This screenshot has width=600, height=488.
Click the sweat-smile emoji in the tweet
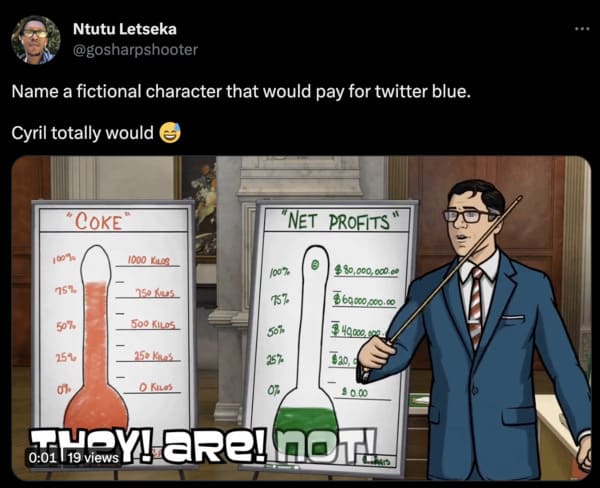pyautogui.click(x=170, y=133)
